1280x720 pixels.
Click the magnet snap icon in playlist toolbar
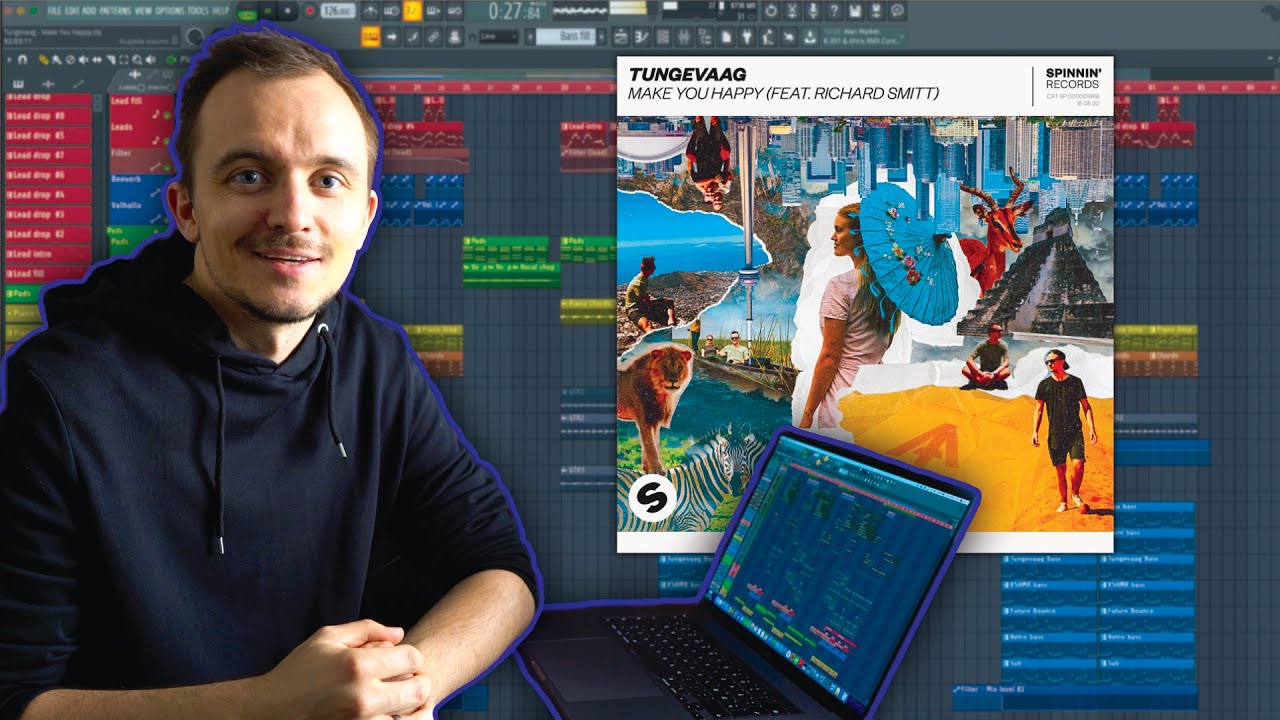[x=21, y=59]
